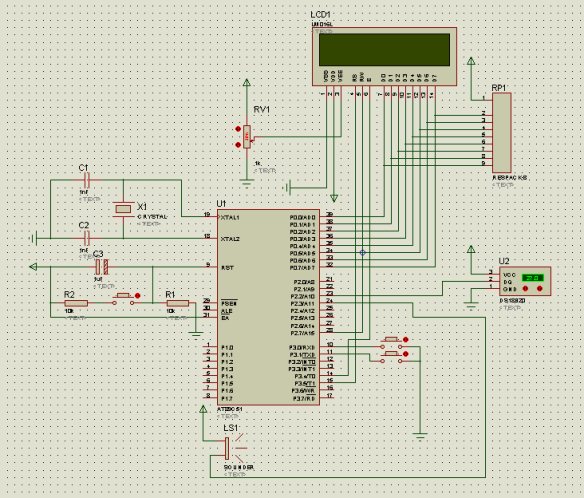Click the RV1 potentiometer body
Viewport: 584px width, 498px height.
pos(247,137)
